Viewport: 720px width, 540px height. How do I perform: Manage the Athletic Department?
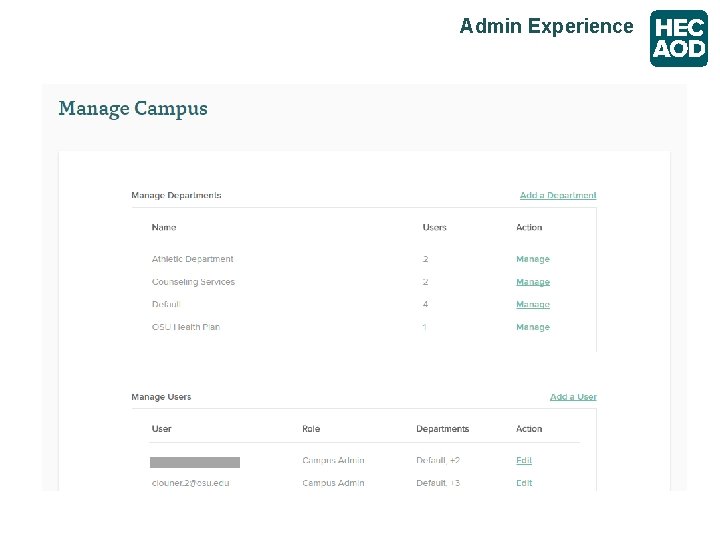point(533,259)
